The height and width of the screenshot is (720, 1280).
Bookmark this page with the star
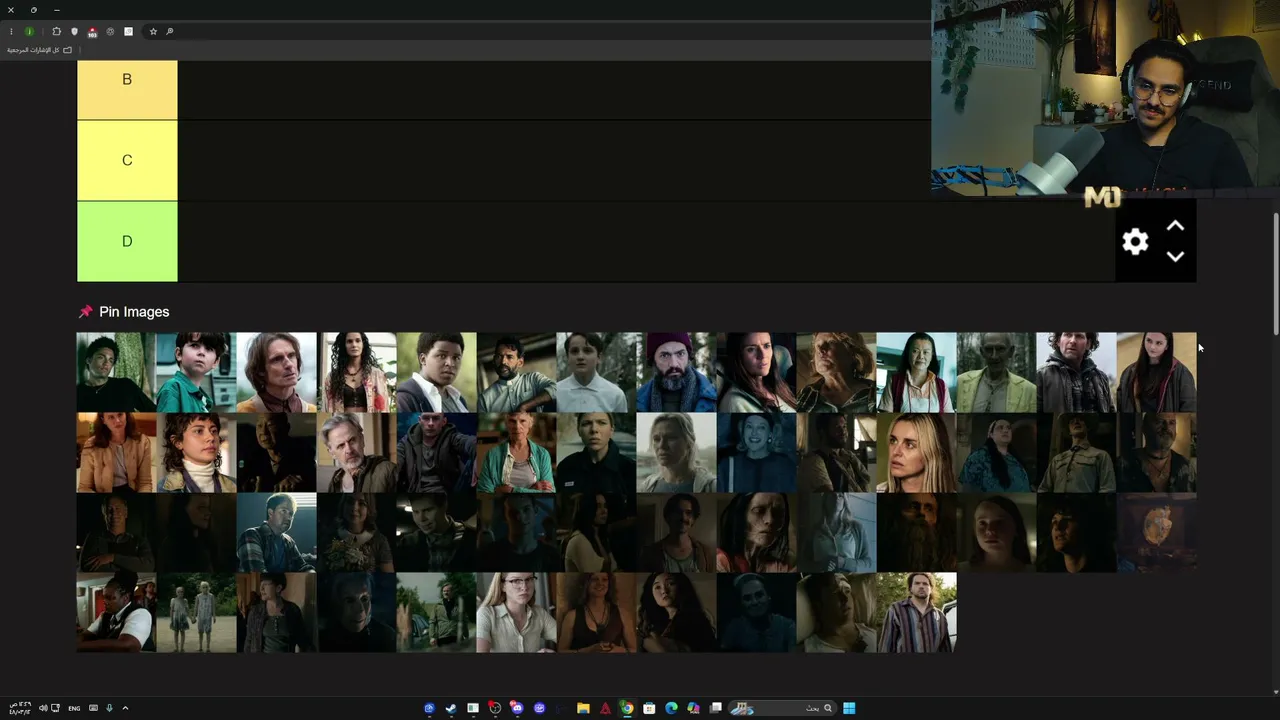pos(153,32)
